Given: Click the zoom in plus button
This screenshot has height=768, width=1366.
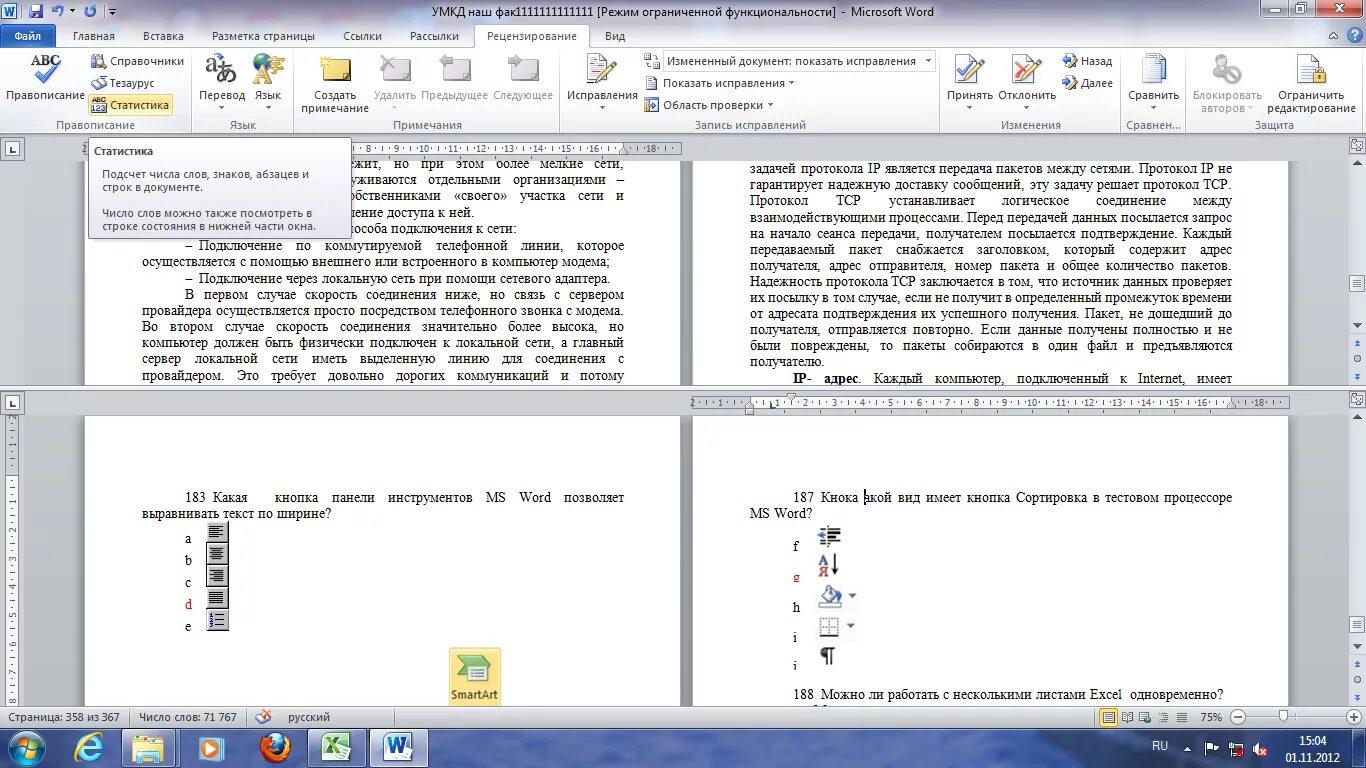Looking at the screenshot, I should [1352, 717].
